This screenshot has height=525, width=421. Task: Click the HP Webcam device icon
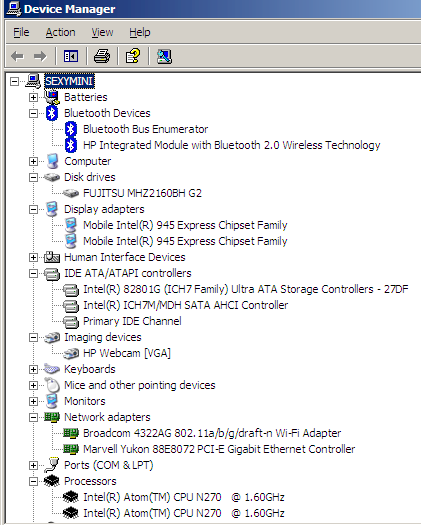coord(71,353)
